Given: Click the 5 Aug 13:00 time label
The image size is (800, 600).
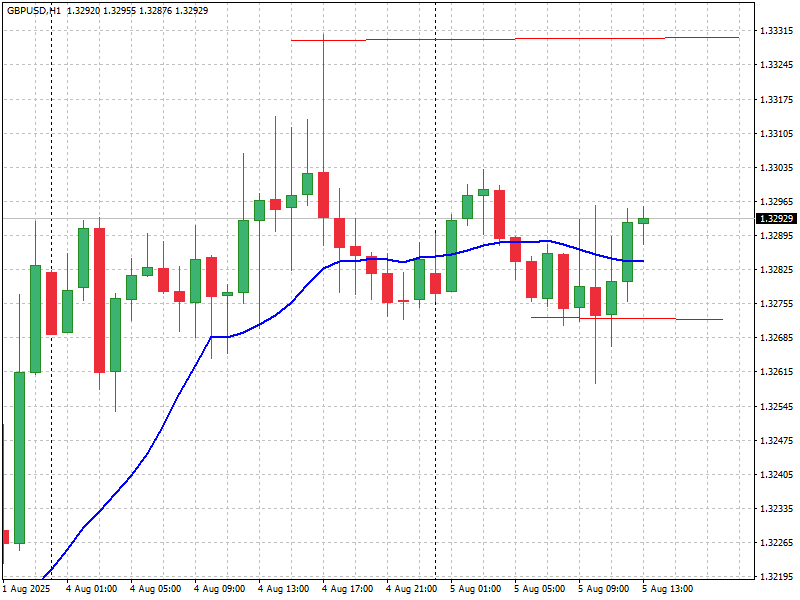Looking at the screenshot, I should 667,589.
